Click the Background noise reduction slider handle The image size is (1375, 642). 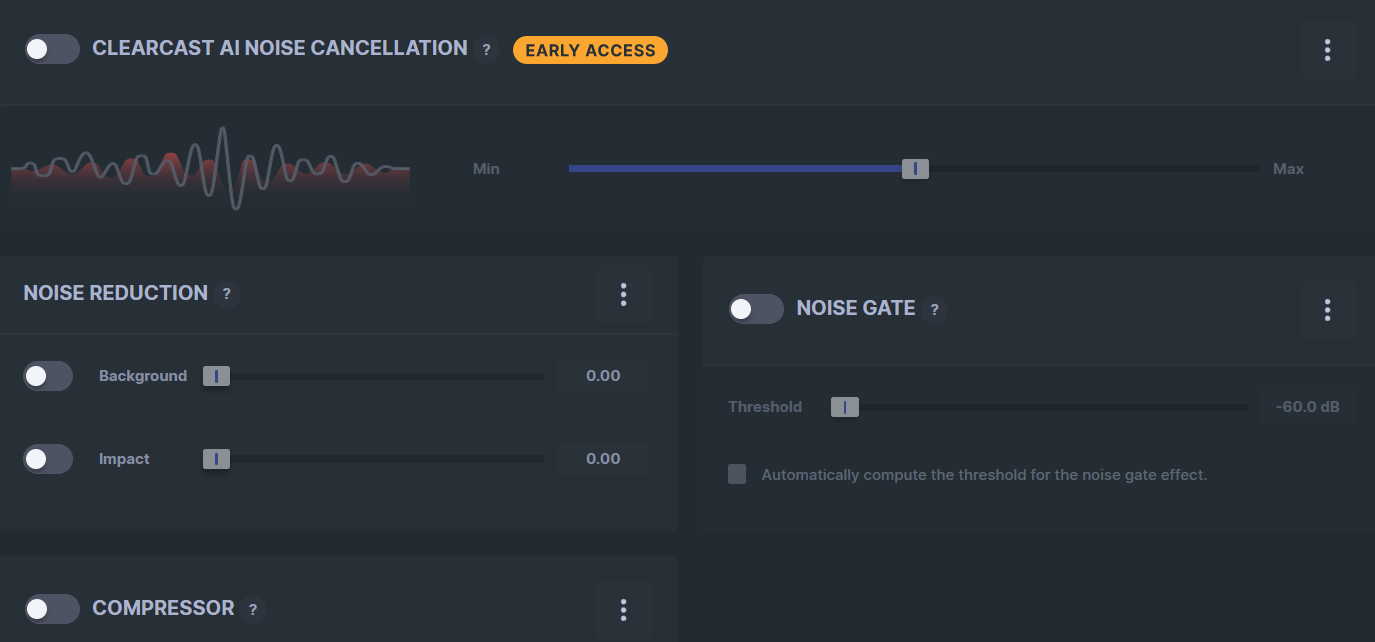[x=216, y=376]
